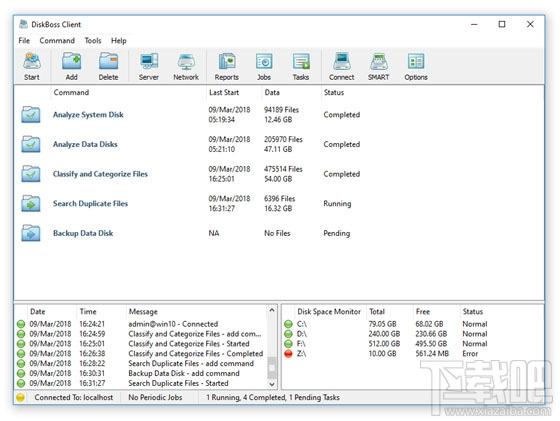Click the 475514 Files data cell
Viewport: 560px width, 421px height.
(x=283, y=169)
